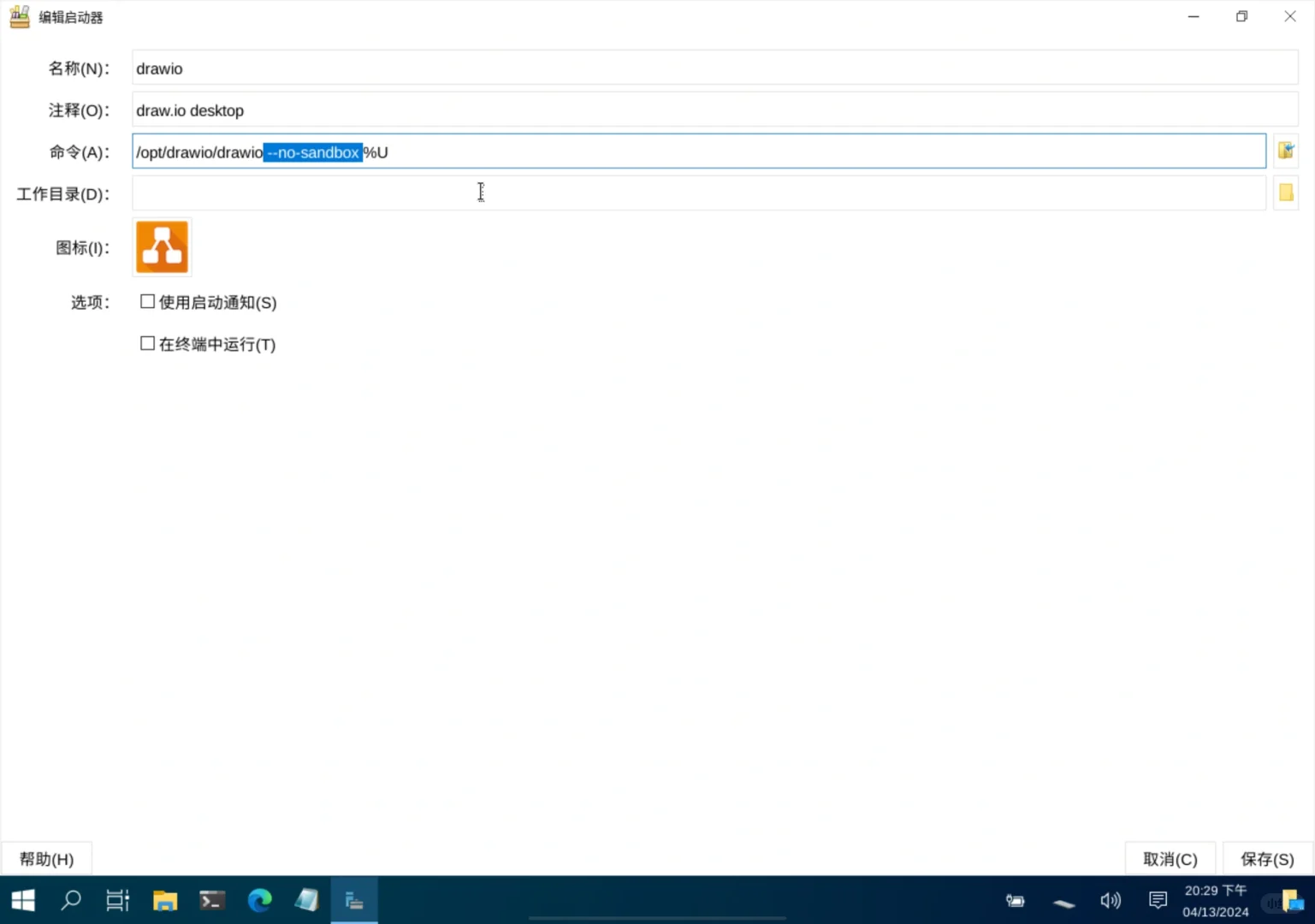Viewport: 1315px width, 924px height.
Task: Open taskbar search
Action: 71,900
